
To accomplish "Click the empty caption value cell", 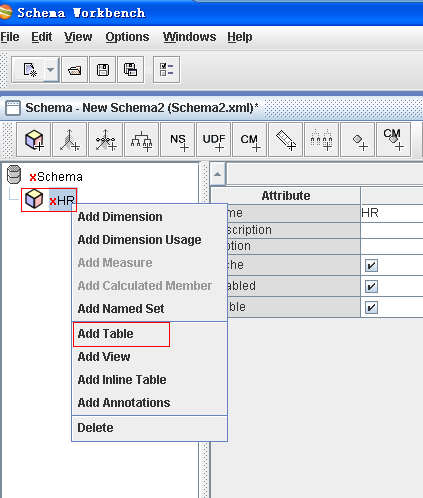I will [392, 246].
